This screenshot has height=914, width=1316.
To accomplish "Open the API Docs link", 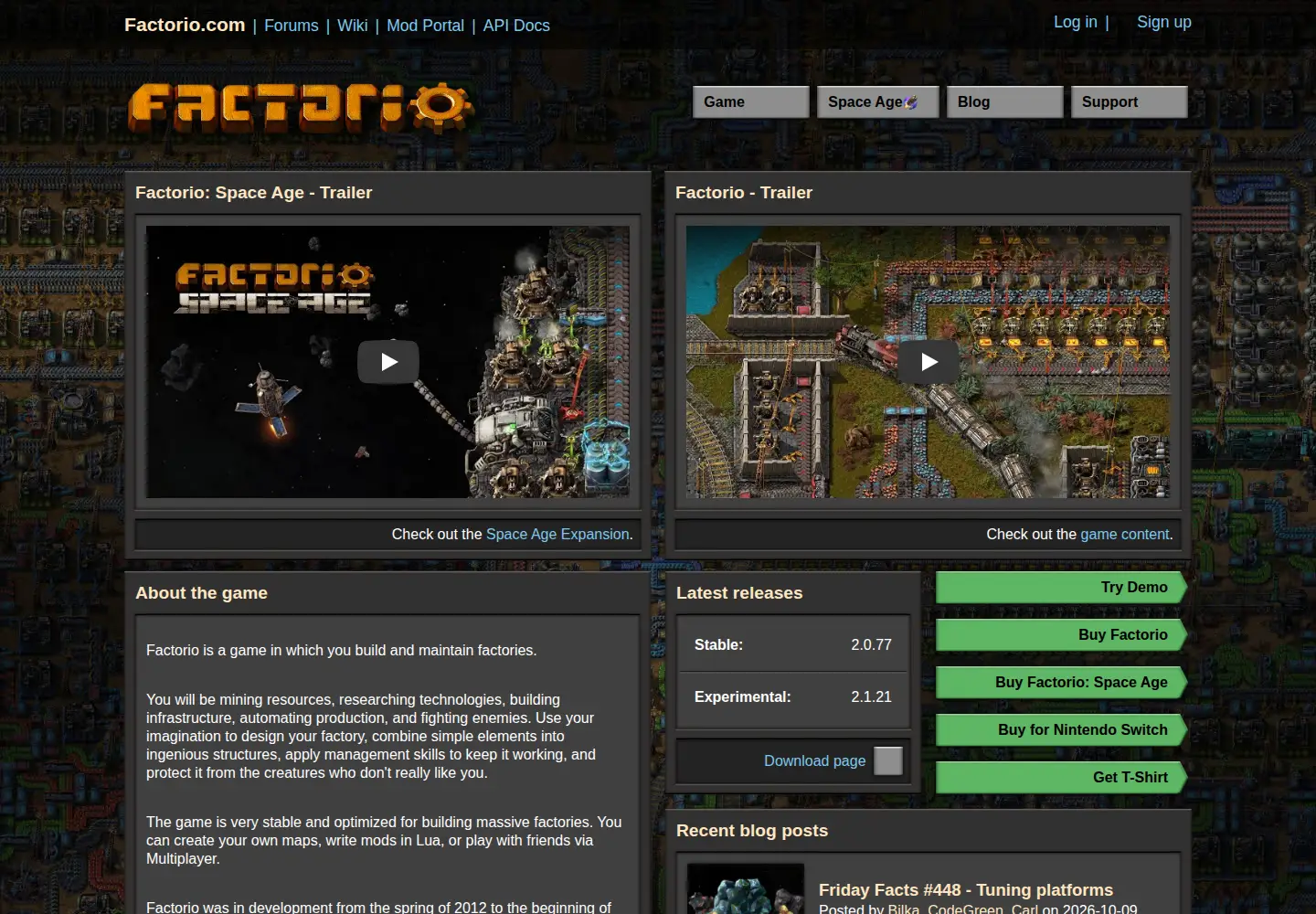I will (516, 26).
